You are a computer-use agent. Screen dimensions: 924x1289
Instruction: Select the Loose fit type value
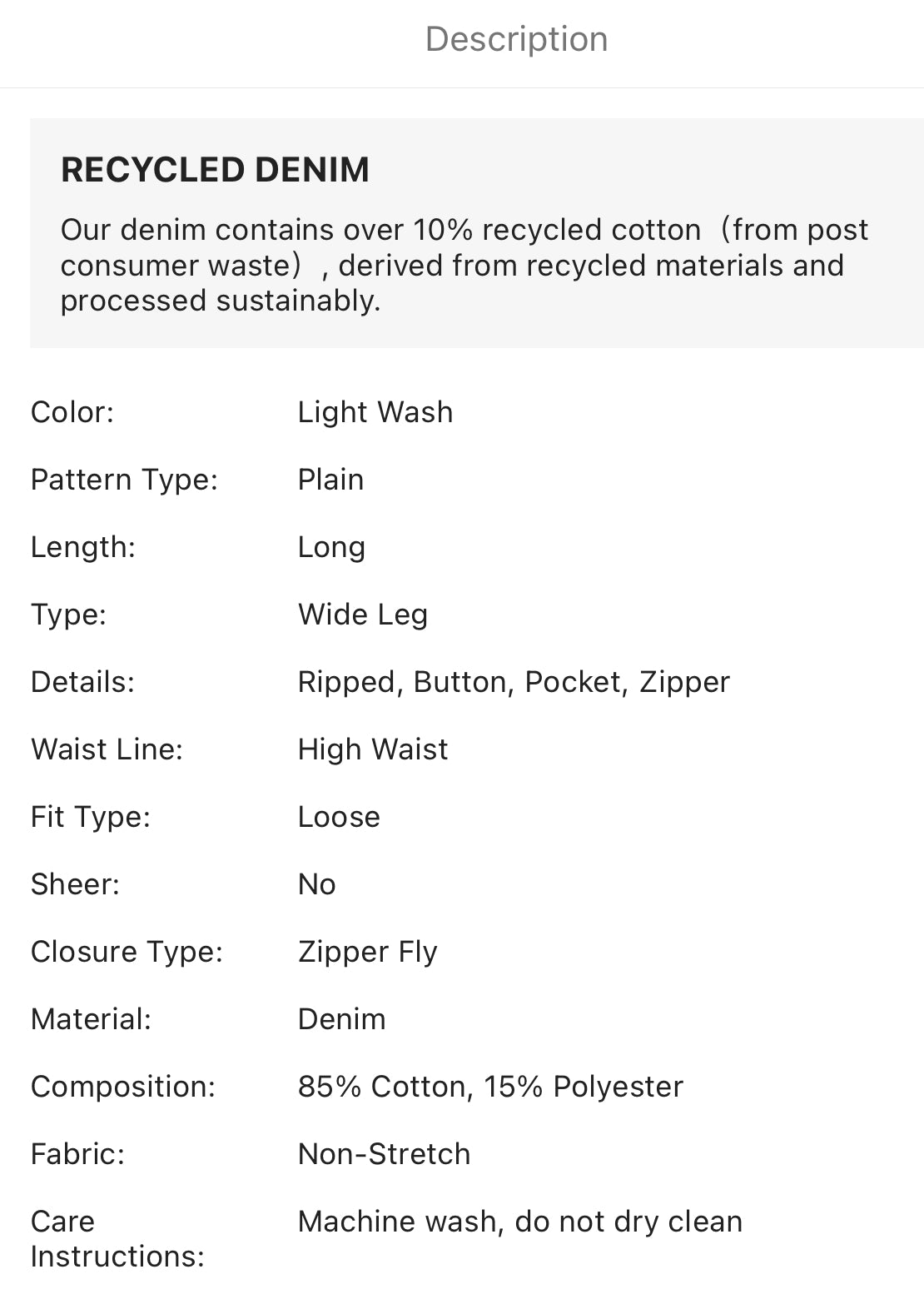click(339, 817)
